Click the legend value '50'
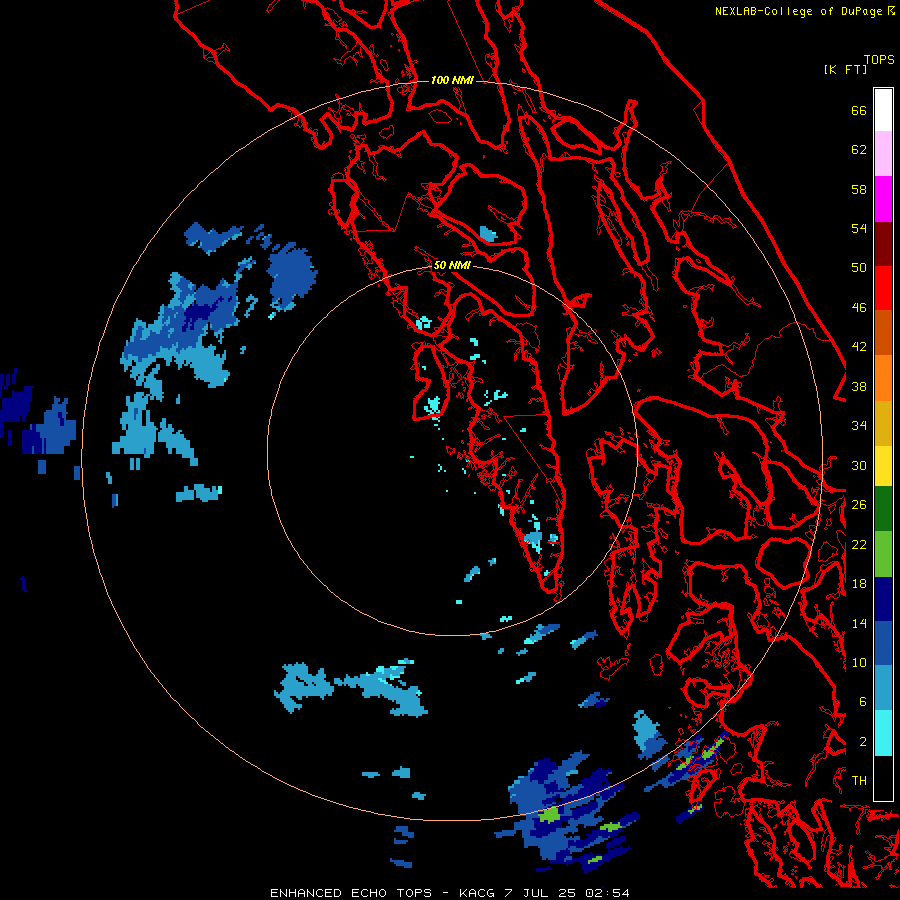Screen dimensions: 900x900 (859, 268)
